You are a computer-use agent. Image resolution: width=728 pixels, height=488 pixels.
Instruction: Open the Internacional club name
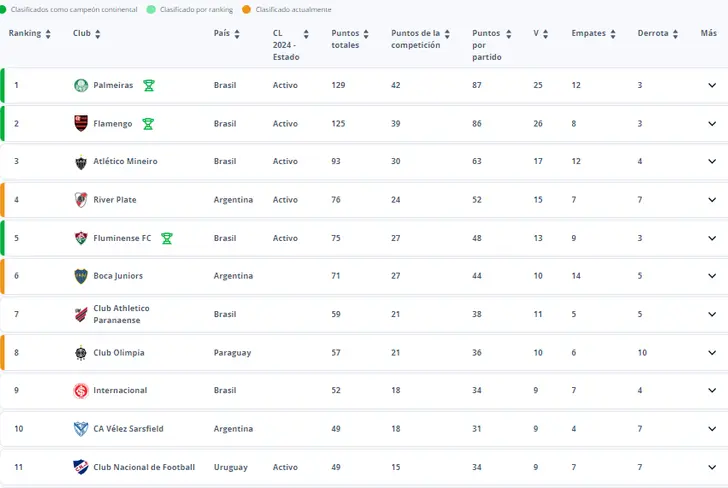point(120,390)
